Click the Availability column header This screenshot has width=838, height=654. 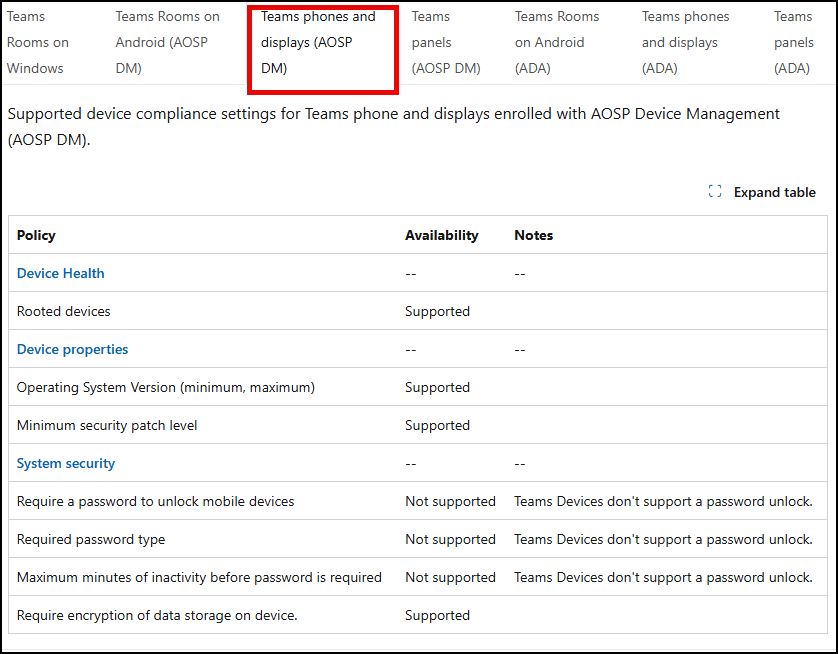coord(441,235)
